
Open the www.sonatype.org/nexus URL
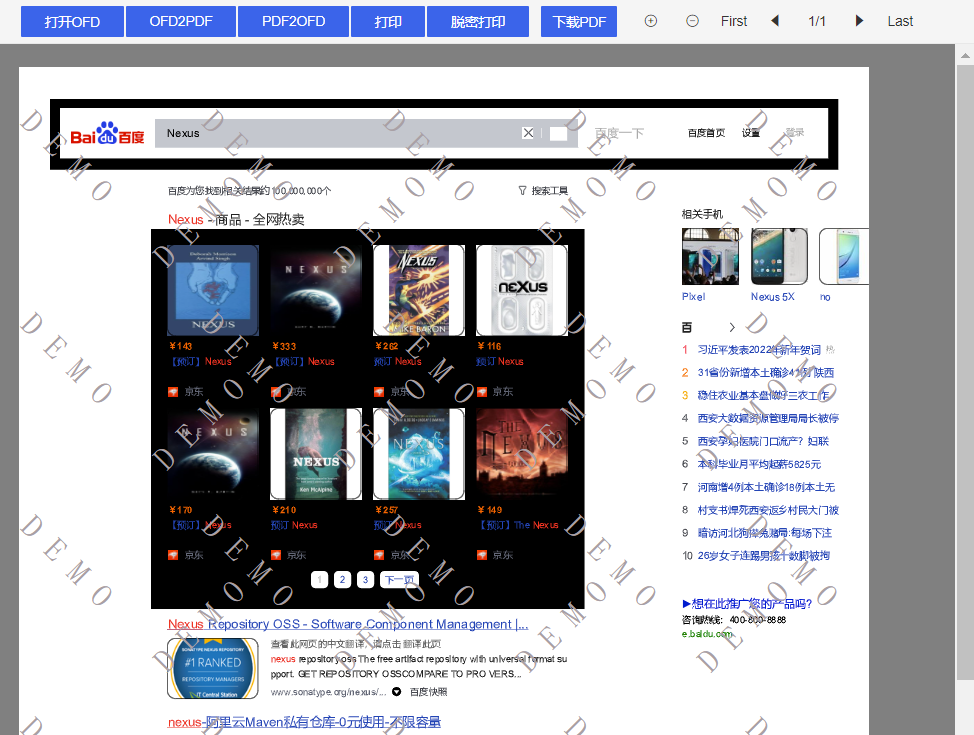click(329, 692)
